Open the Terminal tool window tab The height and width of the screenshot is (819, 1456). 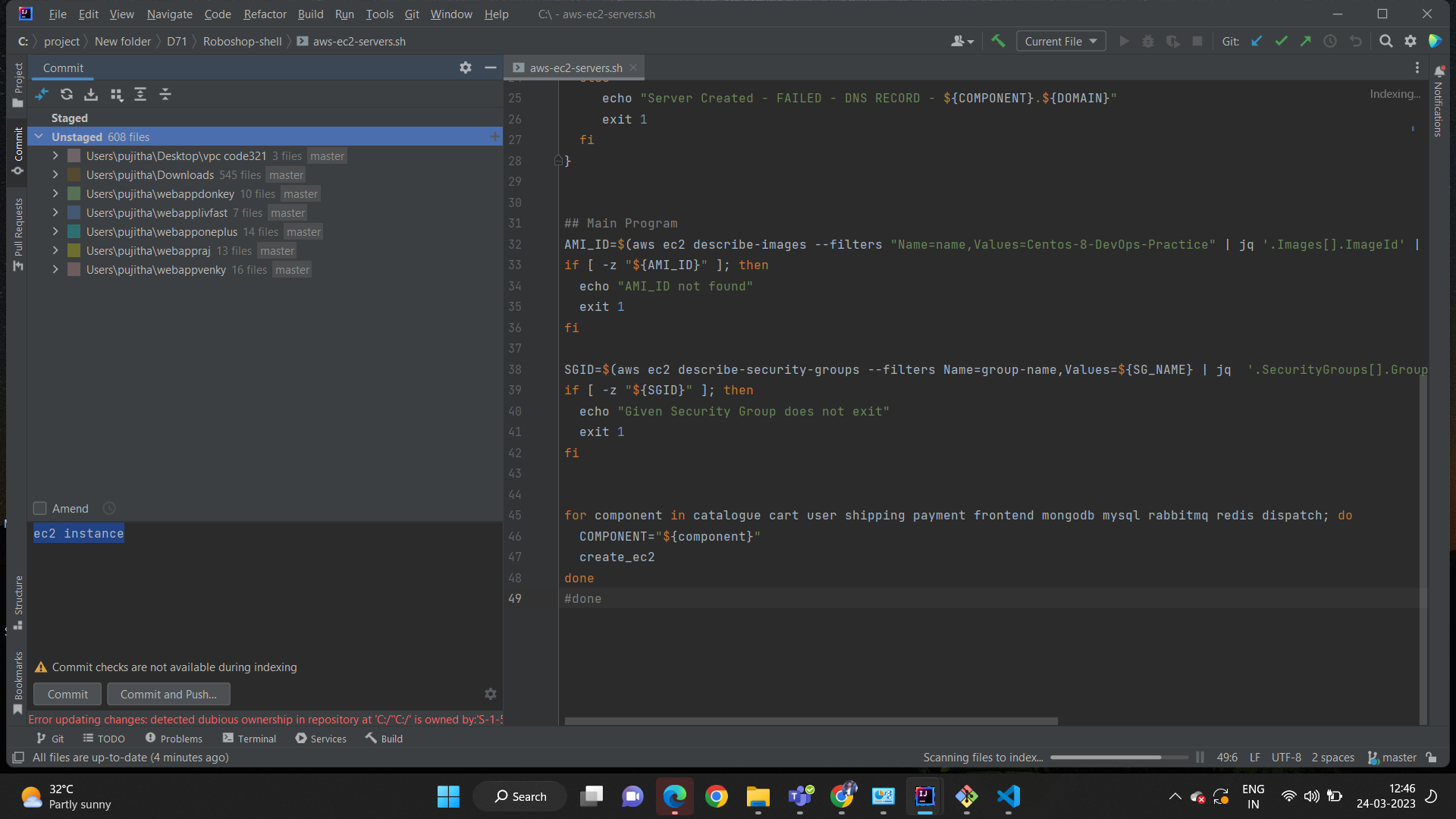[x=249, y=739]
